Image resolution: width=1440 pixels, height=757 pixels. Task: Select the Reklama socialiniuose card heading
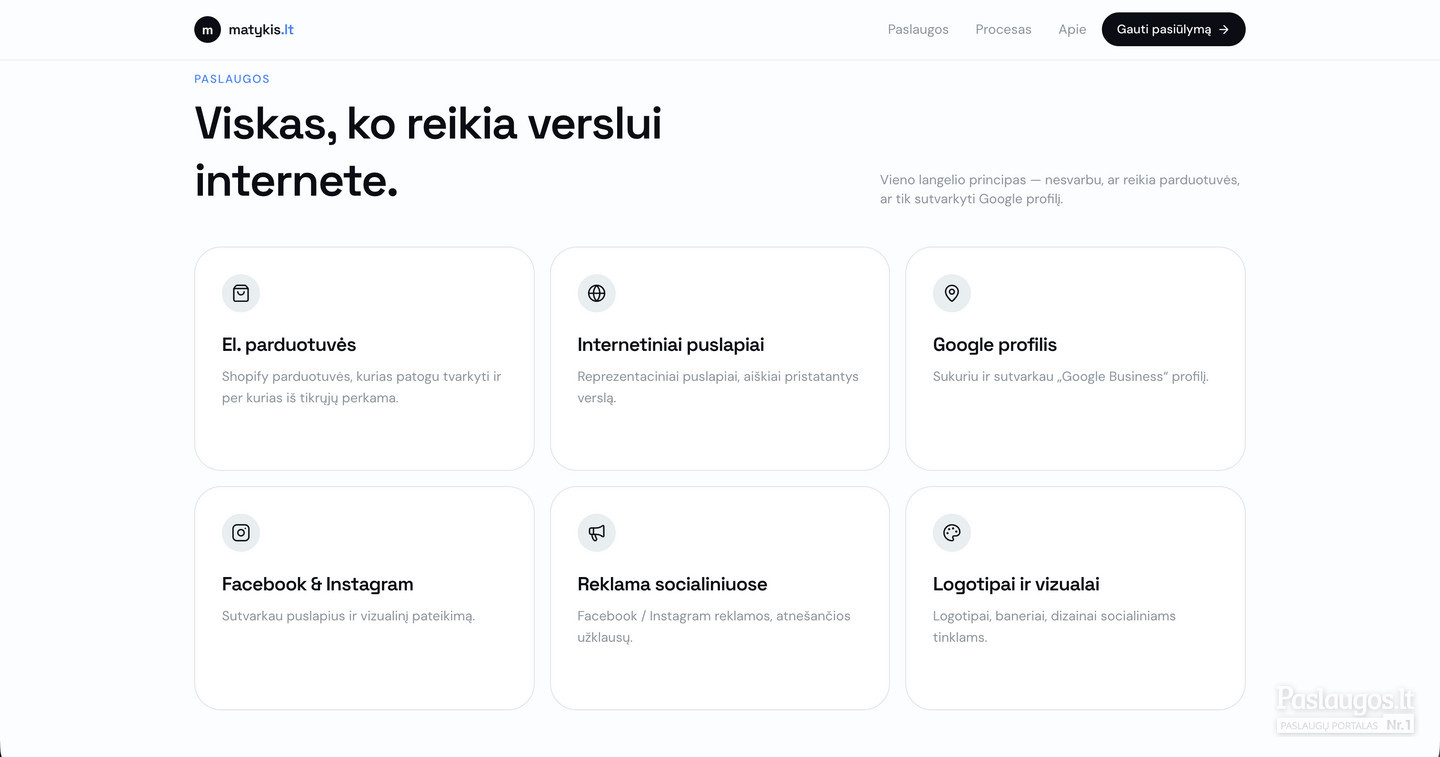tap(673, 584)
